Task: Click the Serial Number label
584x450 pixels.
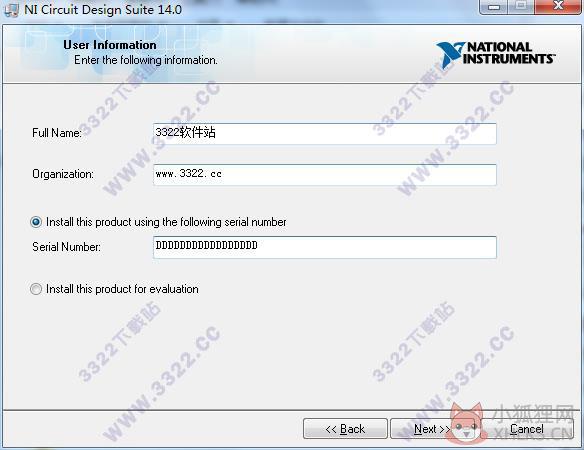Action: tap(66, 247)
